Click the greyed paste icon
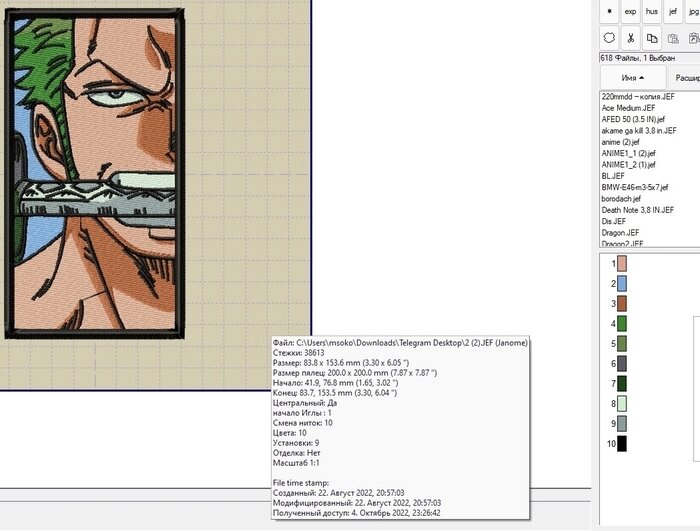 click(673, 38)
